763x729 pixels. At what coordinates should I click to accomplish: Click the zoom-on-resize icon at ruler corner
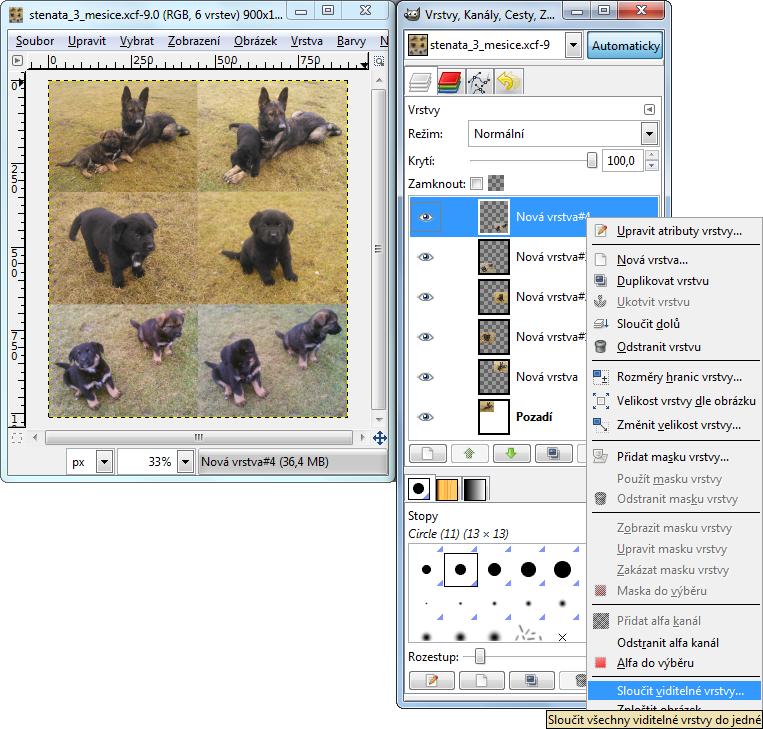pos(379,61)
